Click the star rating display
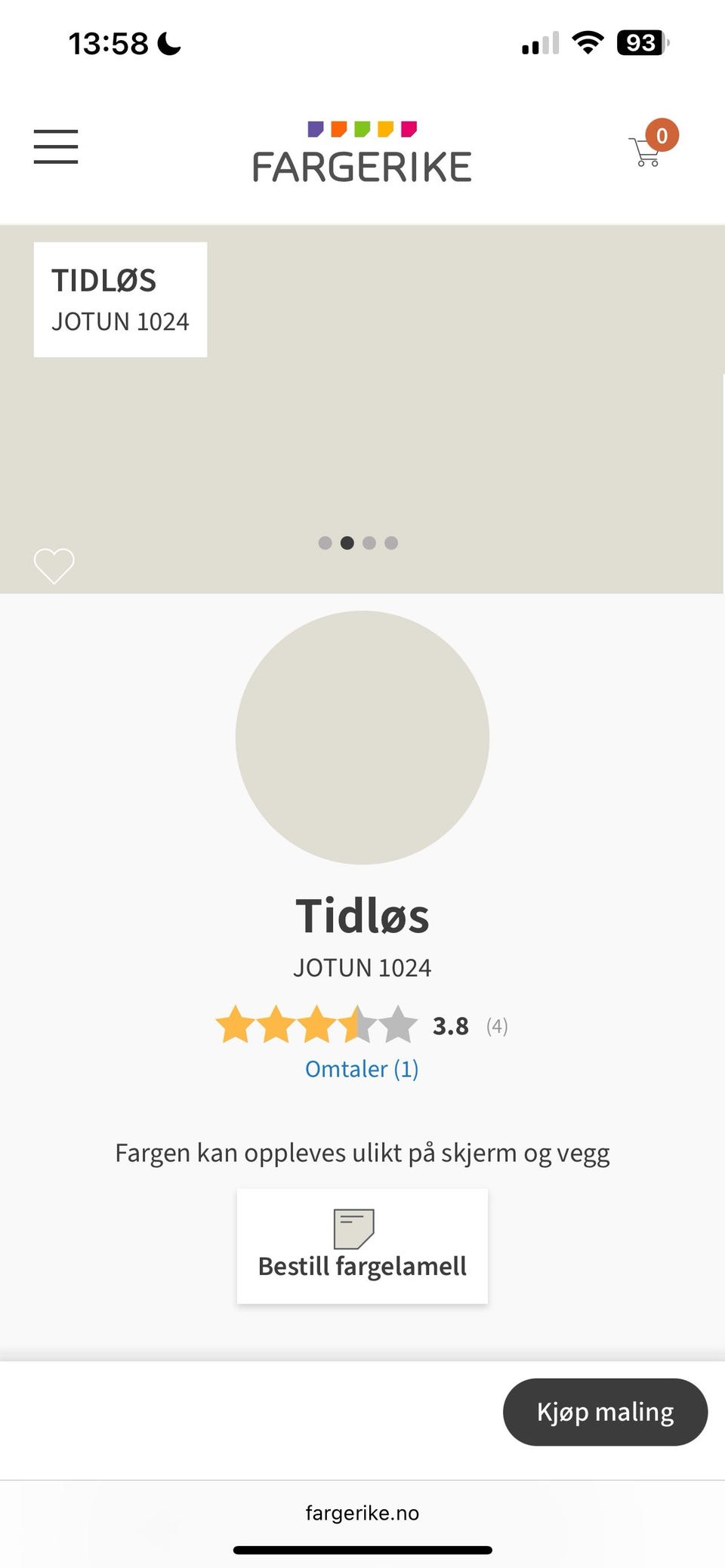725x1568 pixels. (x=316, y=1025)
